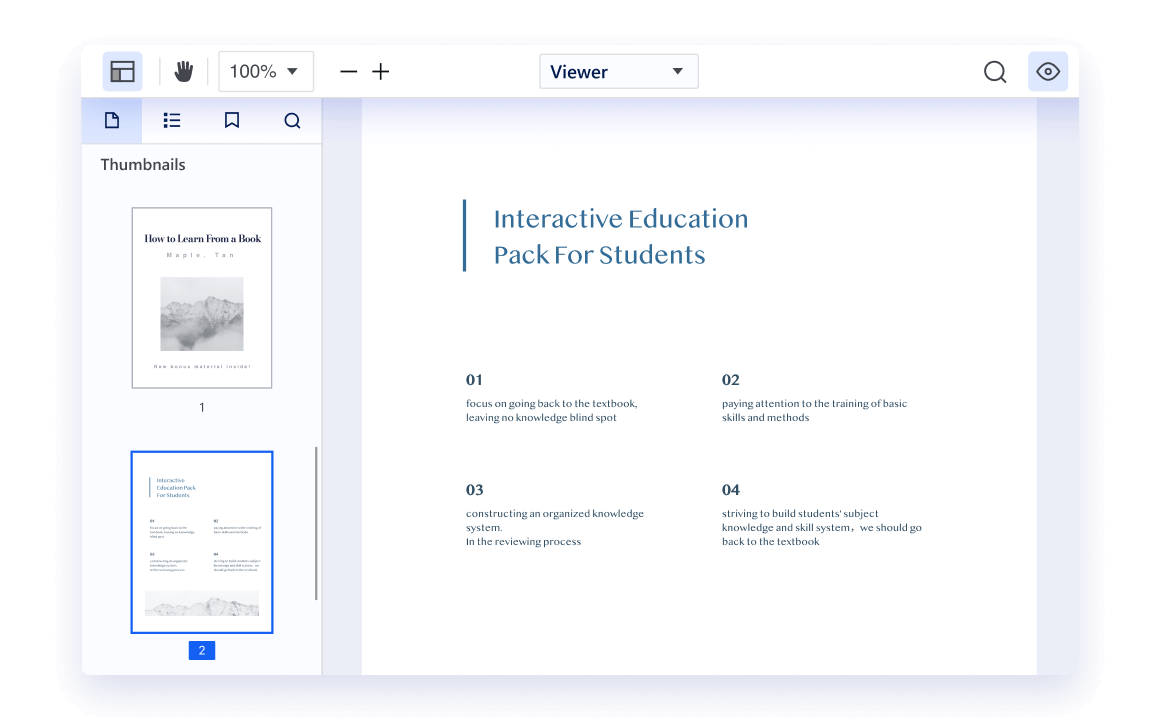Click the '01' section heading in the document
1160x720 pixels.
click(474, 380)
